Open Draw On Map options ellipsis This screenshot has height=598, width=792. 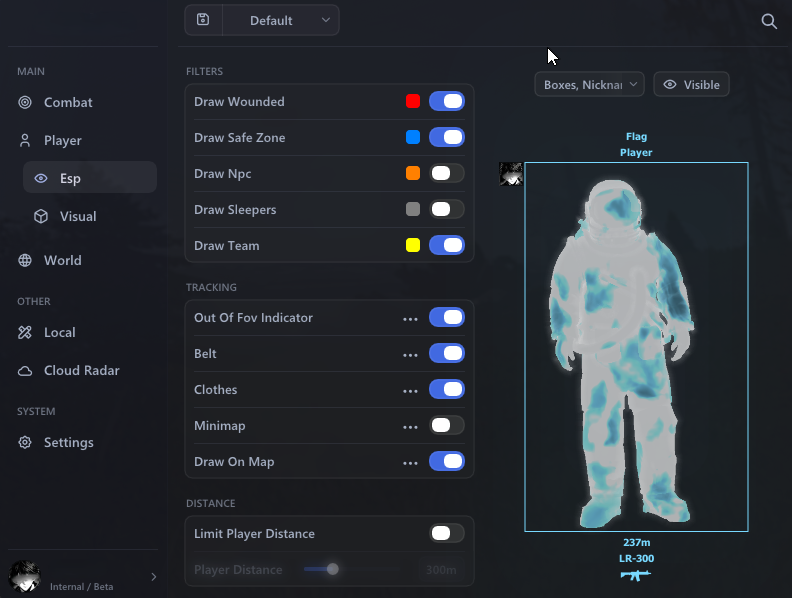(410, 463)
